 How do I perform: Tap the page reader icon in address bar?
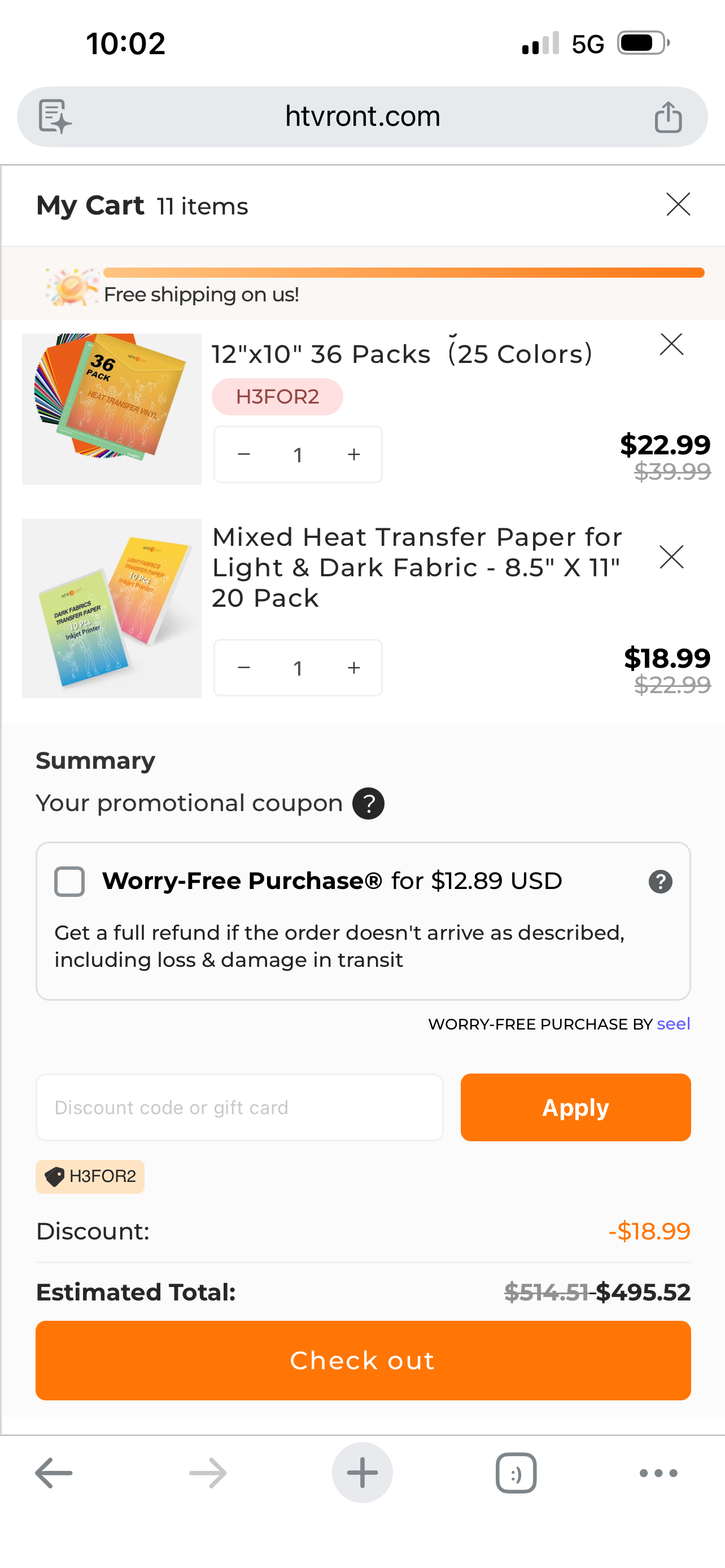point(55,116)
